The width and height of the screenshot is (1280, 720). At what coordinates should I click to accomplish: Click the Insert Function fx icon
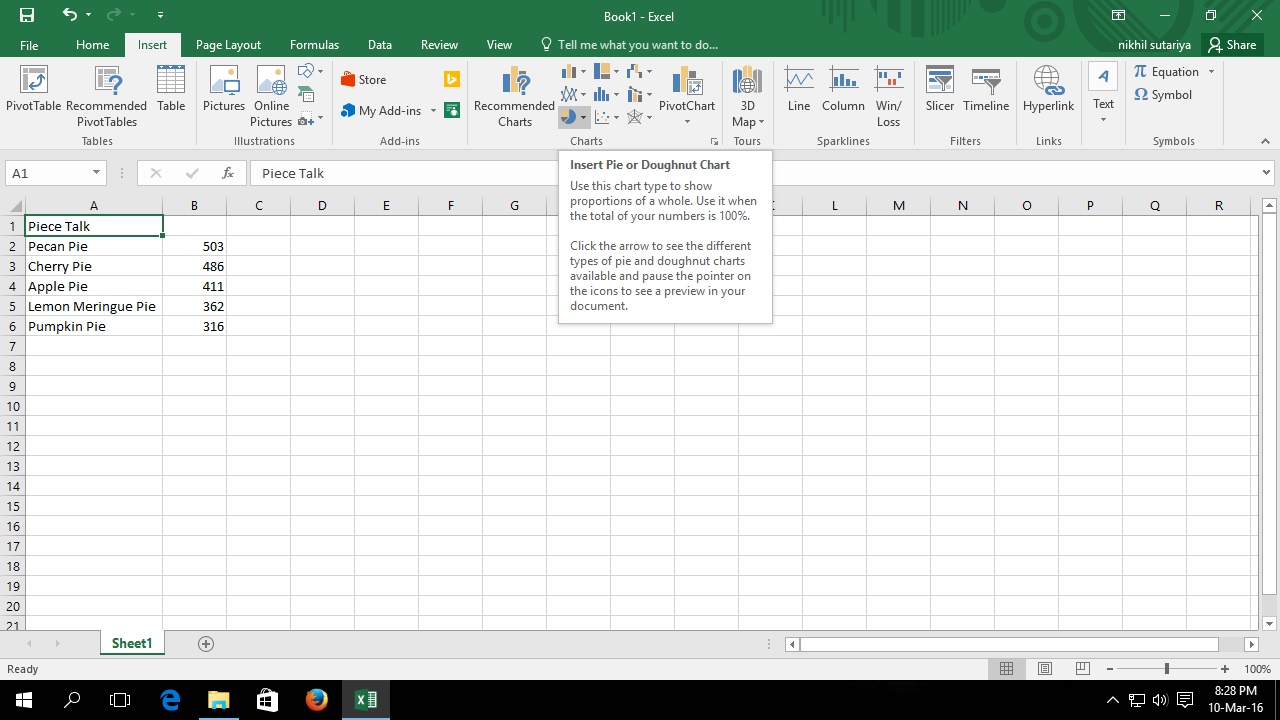click(228, 173)
